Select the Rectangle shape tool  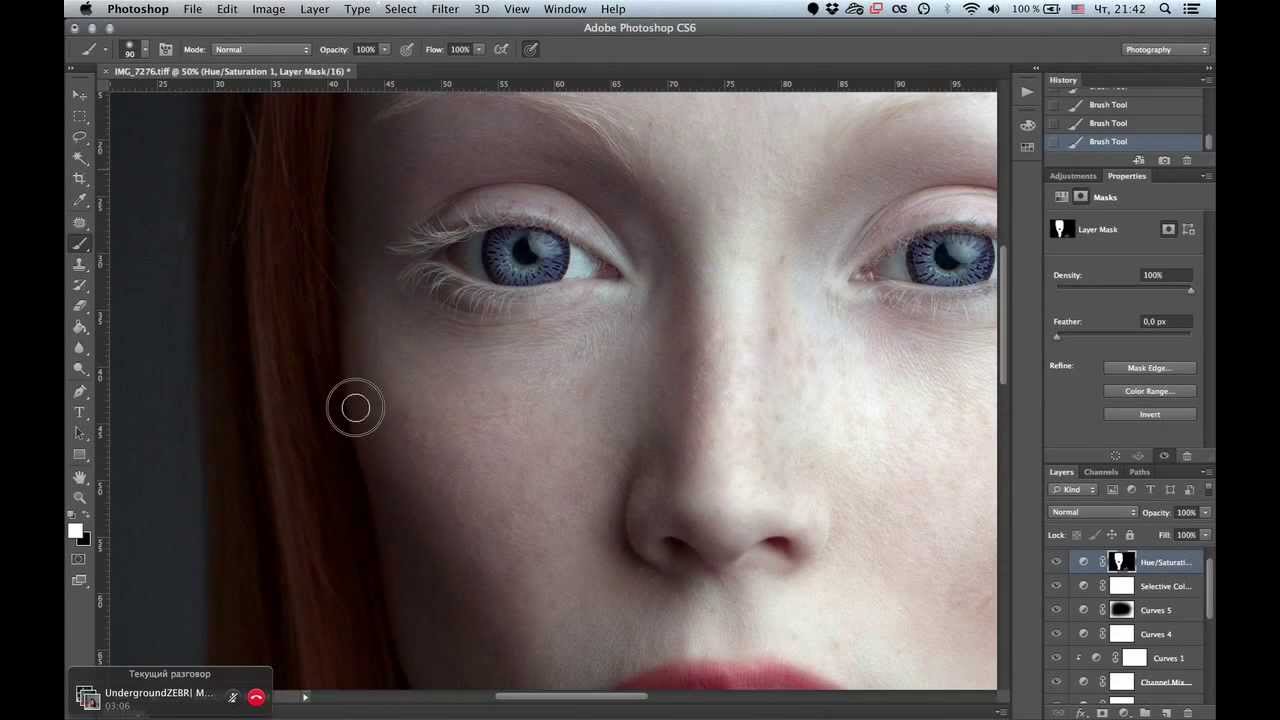pyautogui.click(x=80, y=455)
